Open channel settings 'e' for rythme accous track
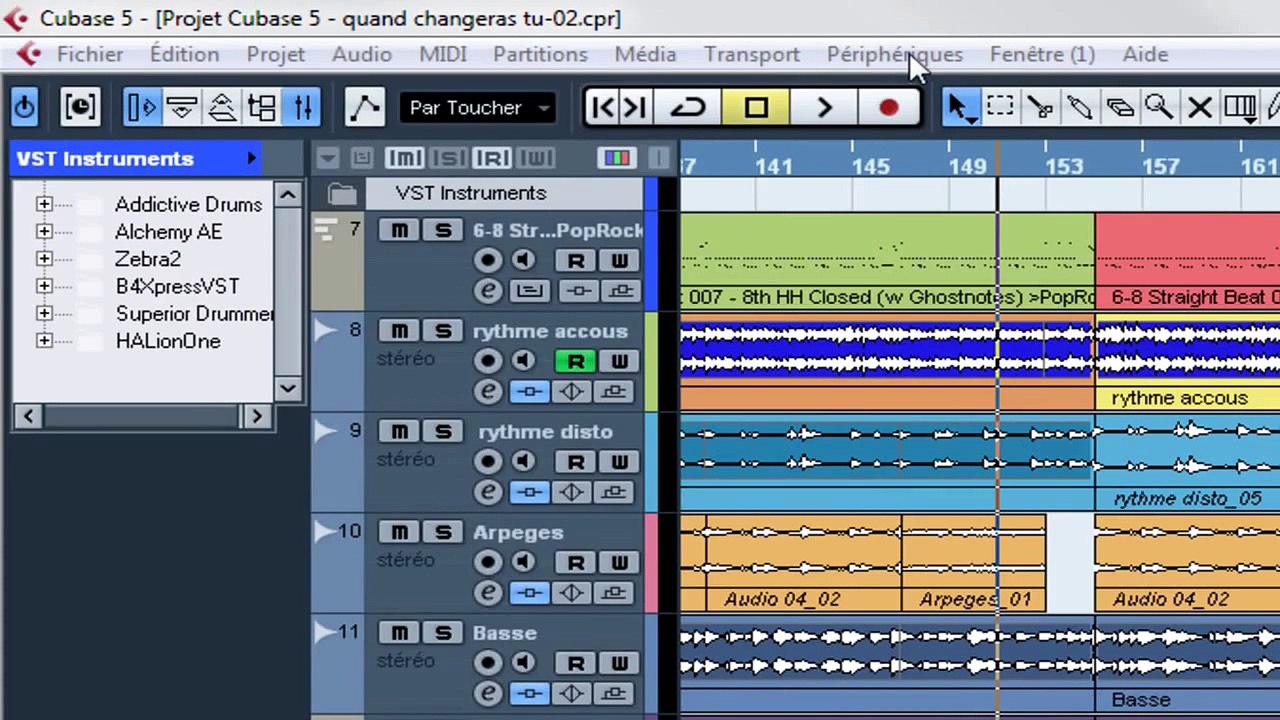 point(488,391)
